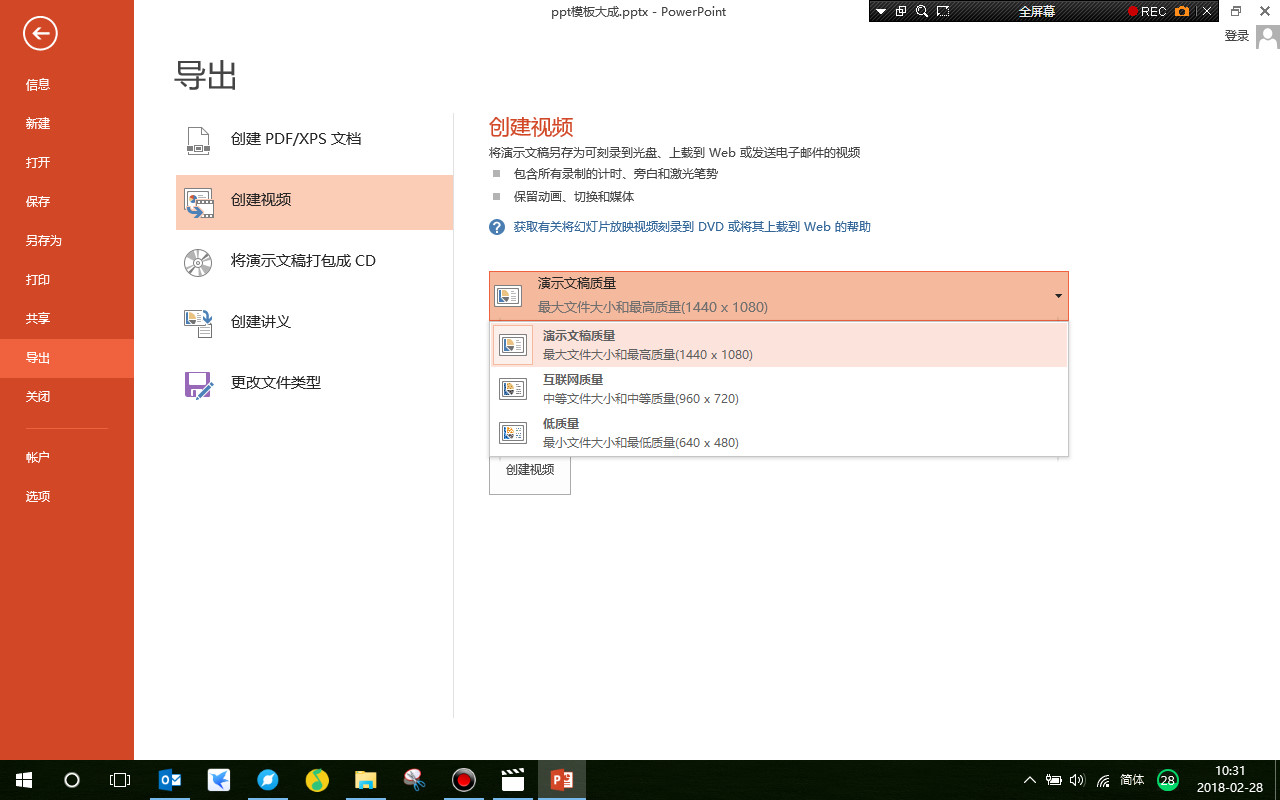Click the 将演示文稿打包成 CD disc icon

tap(198, 262)
